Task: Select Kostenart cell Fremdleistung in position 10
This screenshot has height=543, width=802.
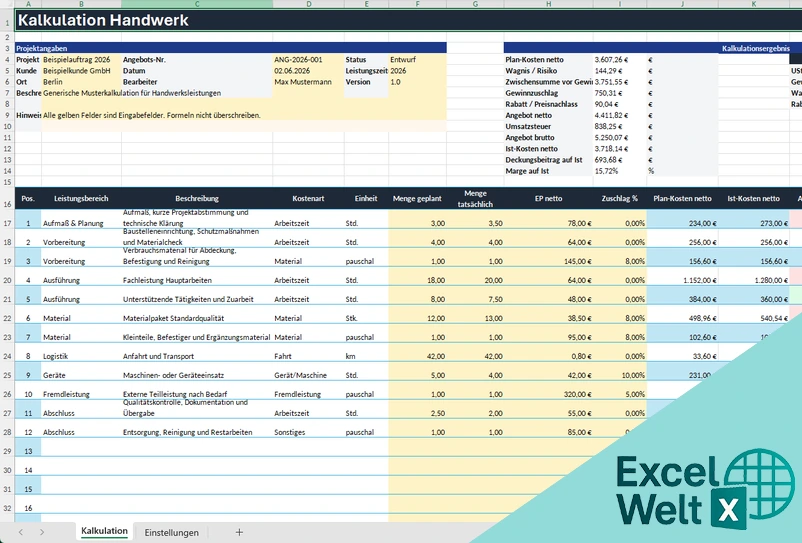Action: pyautogui.click(x=308, y=394)
